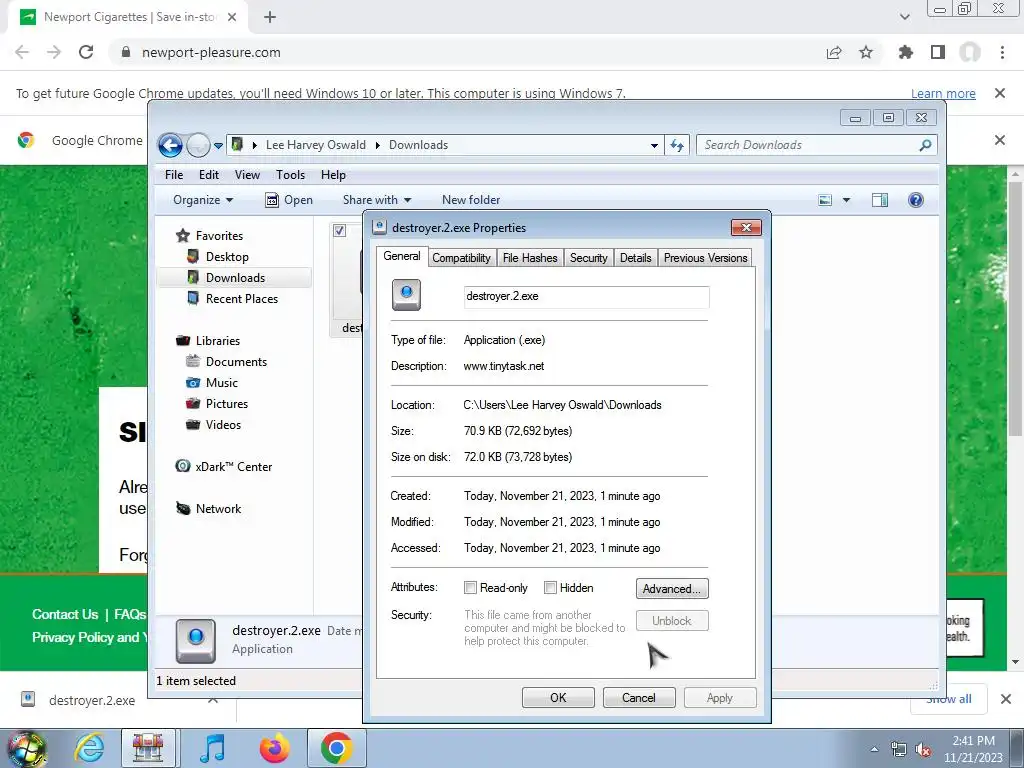Click the Explorer Help question-mark icon
The height and width of the screenshot is (768, 1024).
pyautogui.click(x=916, y=200)
